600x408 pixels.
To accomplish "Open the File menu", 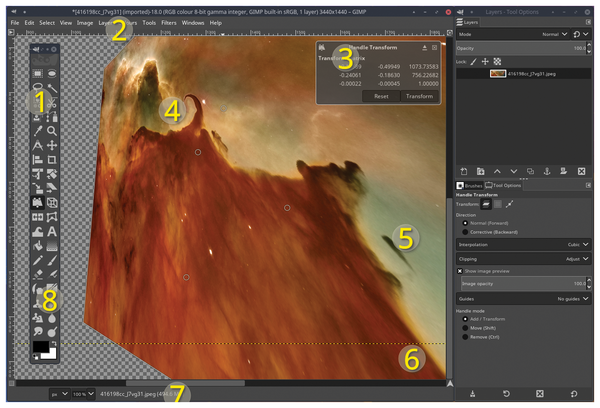I will point(15,23).
